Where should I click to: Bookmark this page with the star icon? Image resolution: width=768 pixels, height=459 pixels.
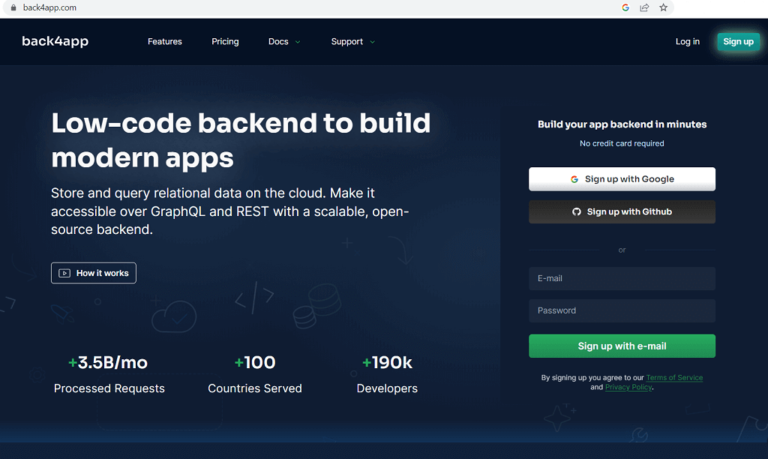pos(663,7)
